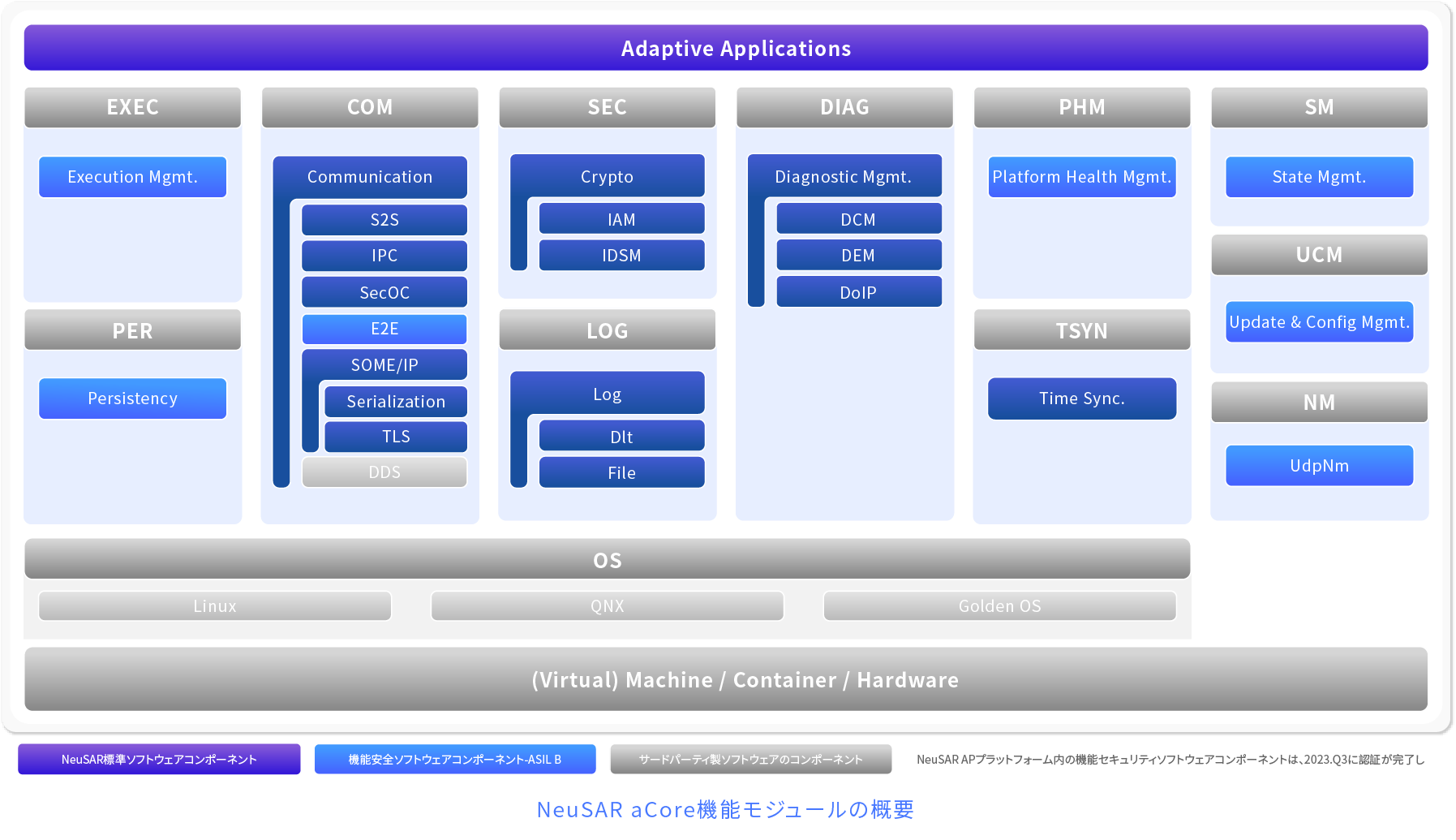This screenshot has width=1456, height=840.
Task: Click the DEM component
Action: pyautogui.click(x=859, y=255)
